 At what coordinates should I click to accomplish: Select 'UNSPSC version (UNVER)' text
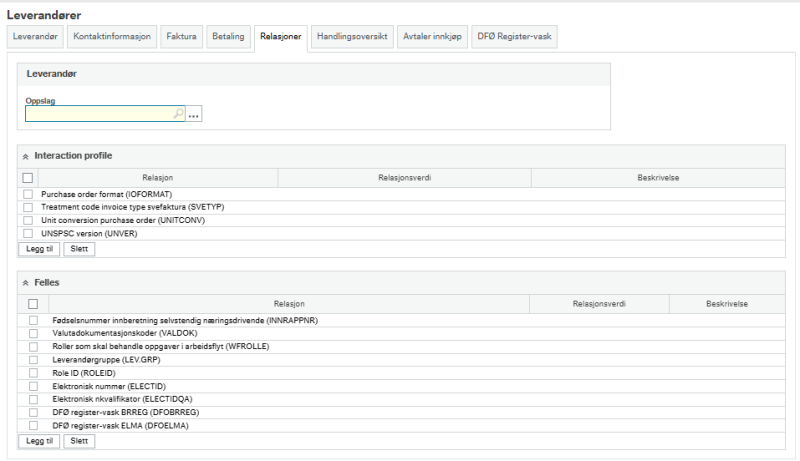click(x=89, y=234)
